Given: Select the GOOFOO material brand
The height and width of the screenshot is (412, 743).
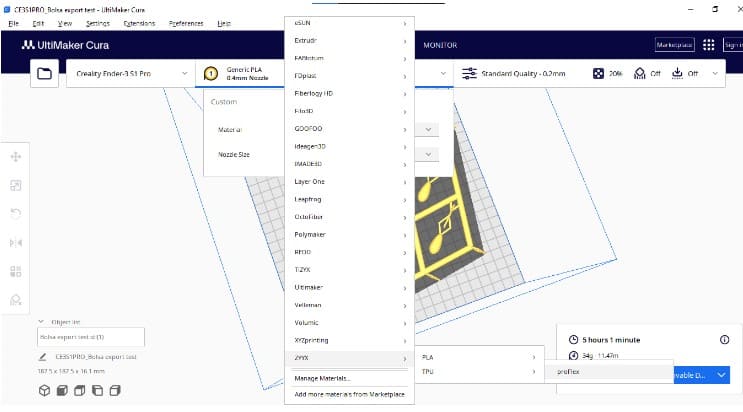Looking at the screenshot, I should coord(349,128).
